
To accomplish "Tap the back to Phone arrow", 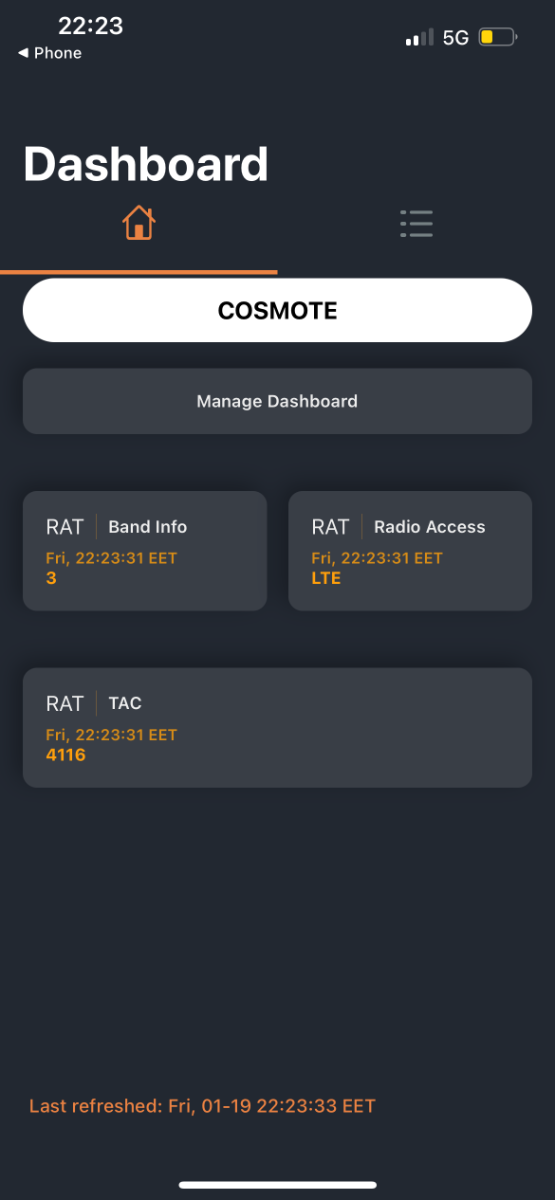I will 23,53.
